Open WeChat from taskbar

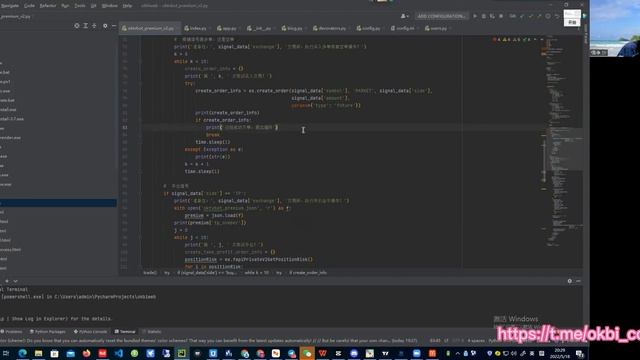pyautogui.click(x=307, y=353)
